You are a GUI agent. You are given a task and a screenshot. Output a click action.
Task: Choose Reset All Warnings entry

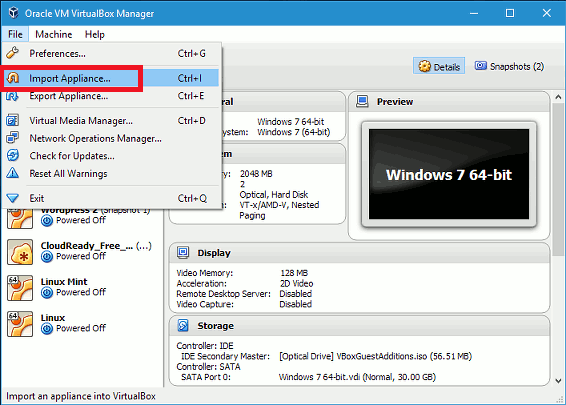coord(112,174)
